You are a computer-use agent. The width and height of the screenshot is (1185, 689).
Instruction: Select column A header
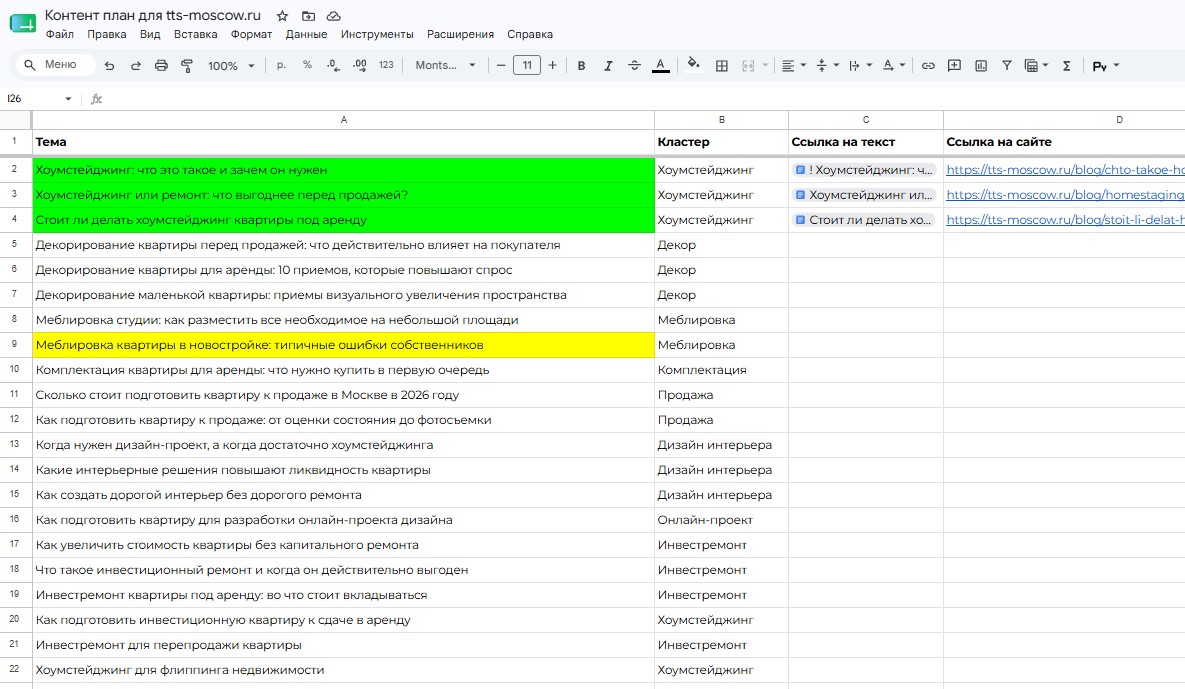[x=344, y=119]
